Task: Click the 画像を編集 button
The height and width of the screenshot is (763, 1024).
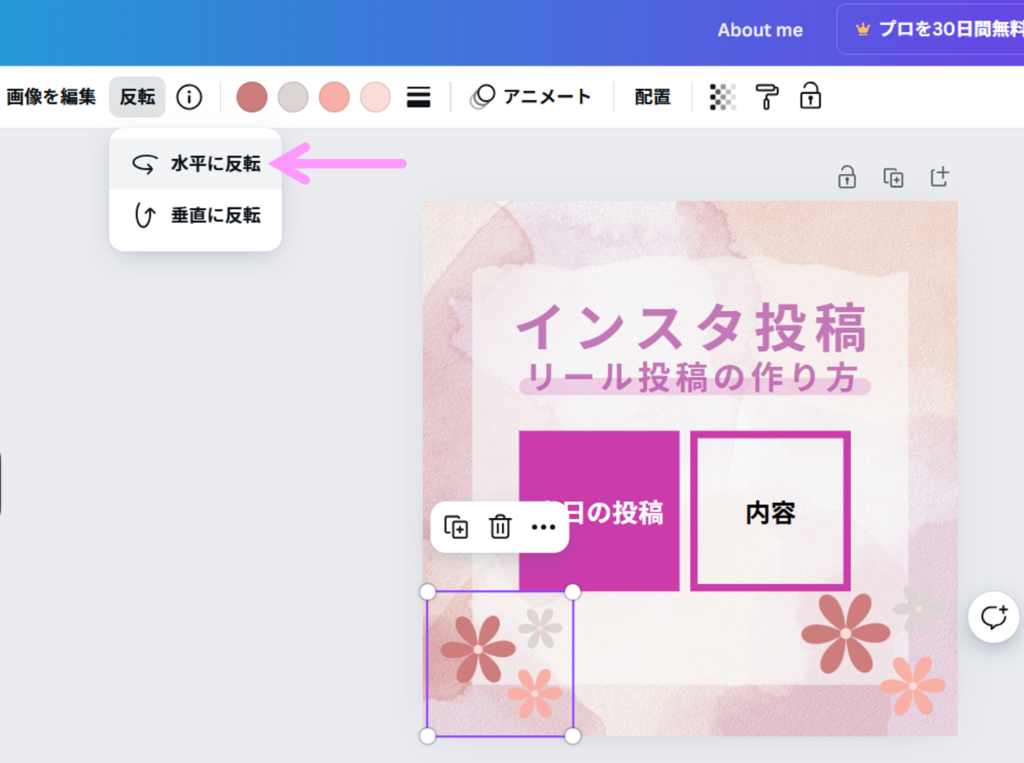Action: click(x=51, y=97)
